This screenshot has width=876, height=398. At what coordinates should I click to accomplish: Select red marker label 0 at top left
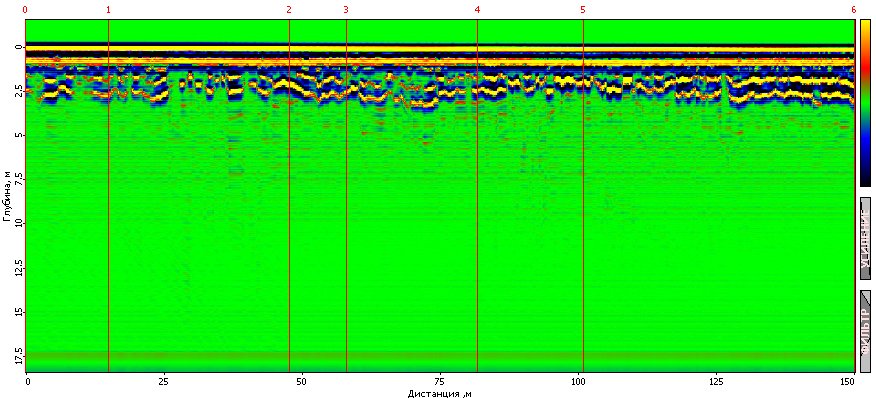[25, 10]
